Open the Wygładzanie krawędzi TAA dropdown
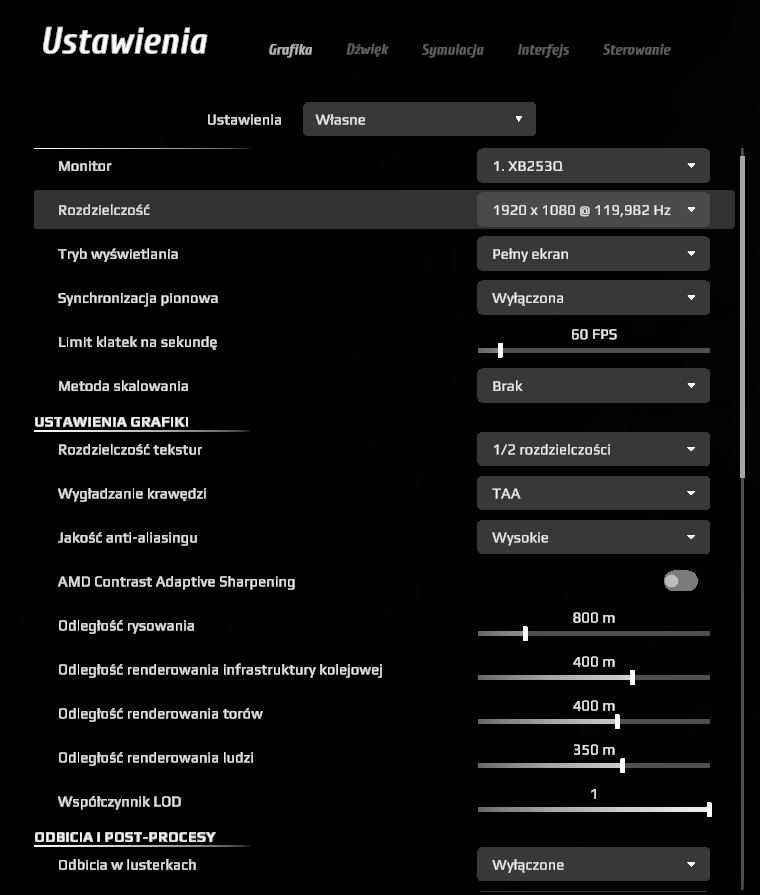 (593, 494)
